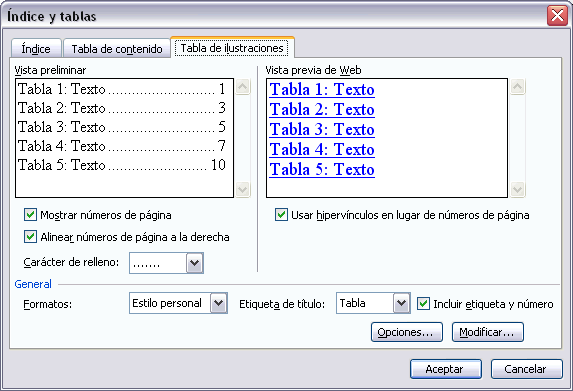Open the Etiqueta de título dropdown arrow
The image size is (573, 391).
tap(402, 303)
